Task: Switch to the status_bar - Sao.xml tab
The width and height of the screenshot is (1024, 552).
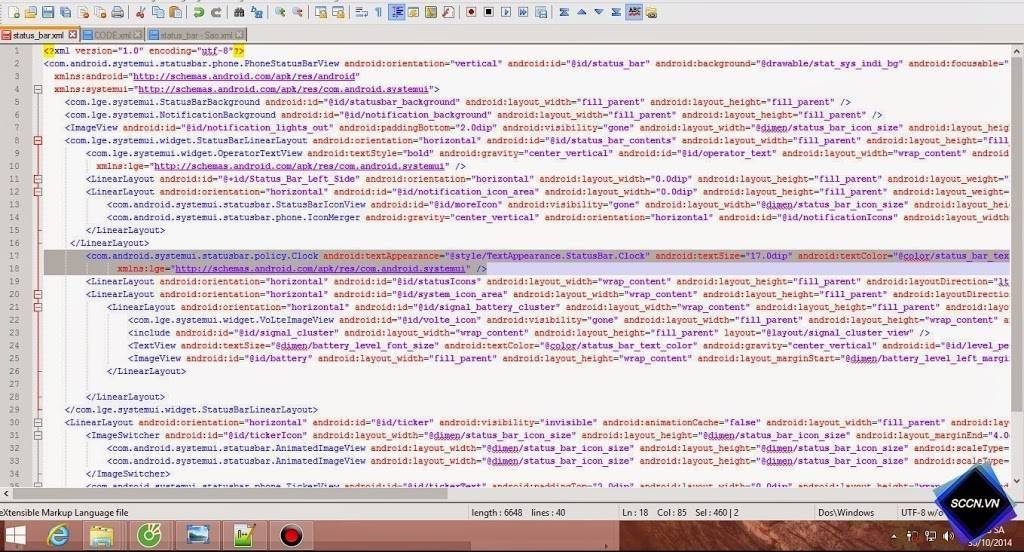Action: pos(196,35)
